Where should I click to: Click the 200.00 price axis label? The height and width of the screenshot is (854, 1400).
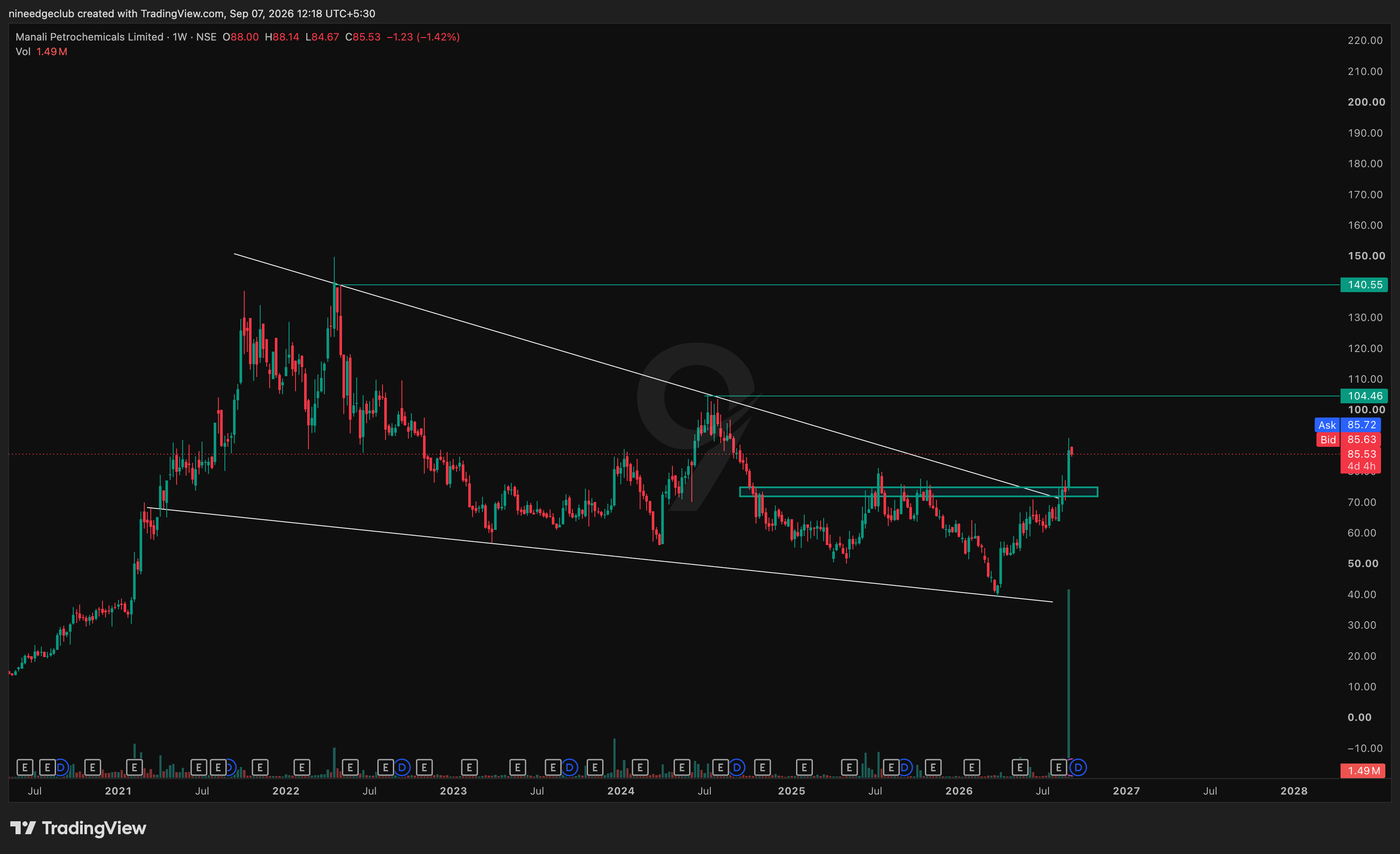point(1366,102)
